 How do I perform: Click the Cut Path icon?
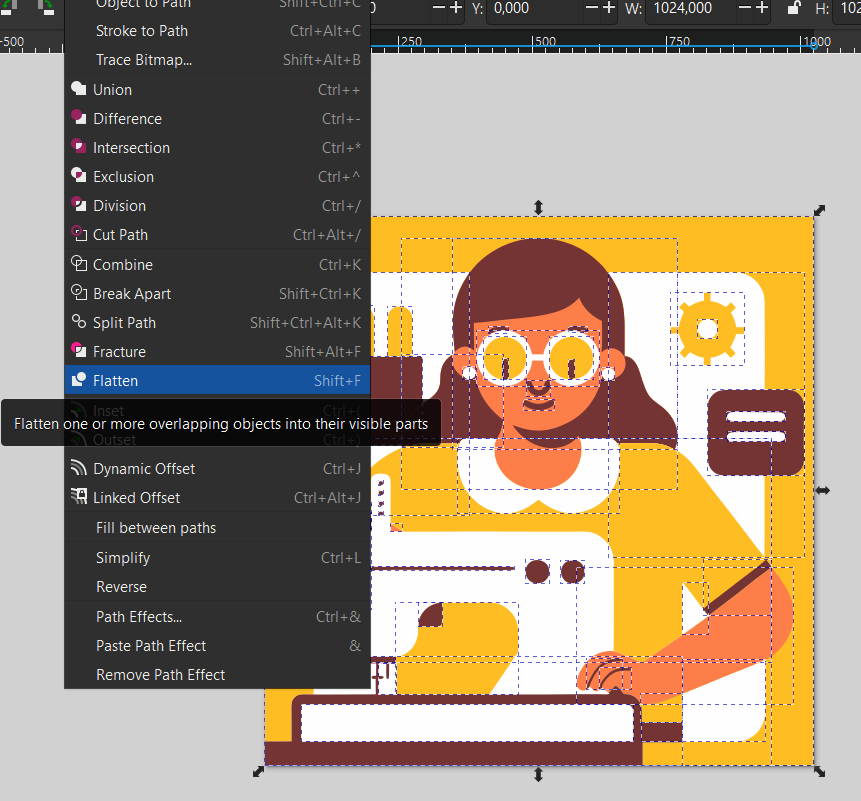coord(79,234)
